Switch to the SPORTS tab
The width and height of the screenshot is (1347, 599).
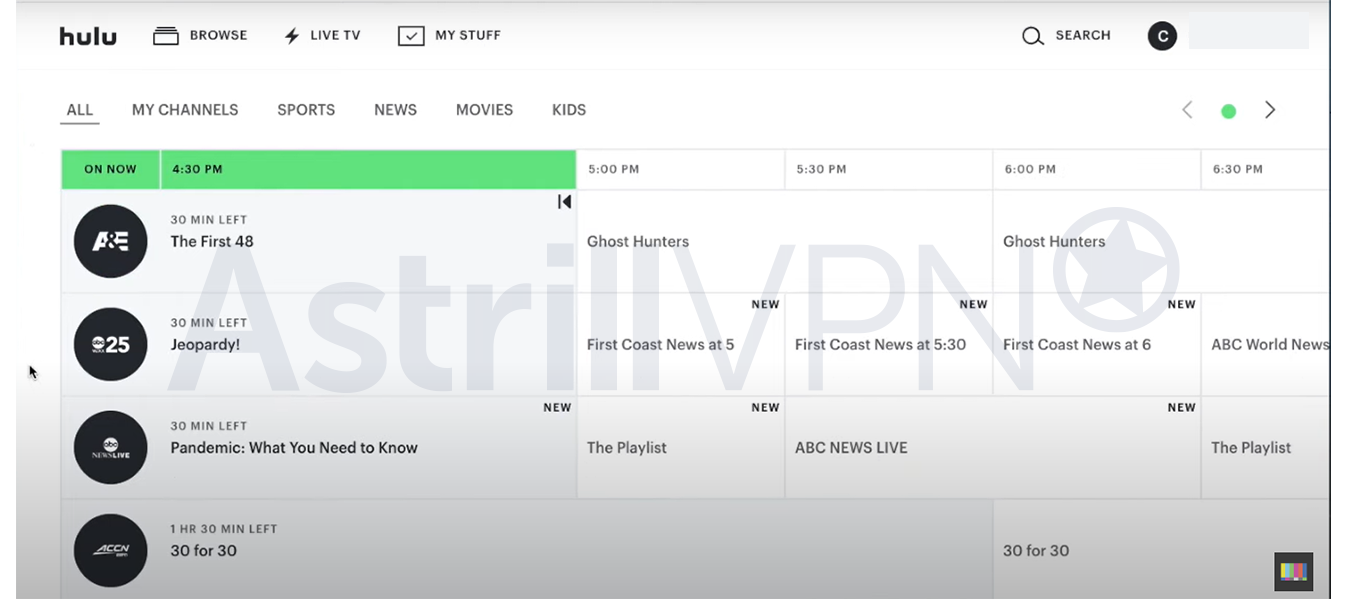[x=306, y=110]
